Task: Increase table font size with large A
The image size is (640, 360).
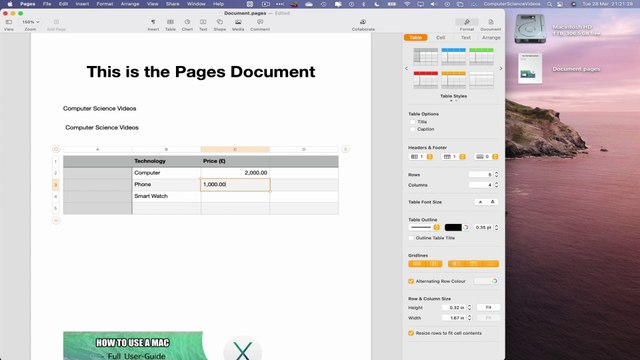Action: tap(492, 202)
